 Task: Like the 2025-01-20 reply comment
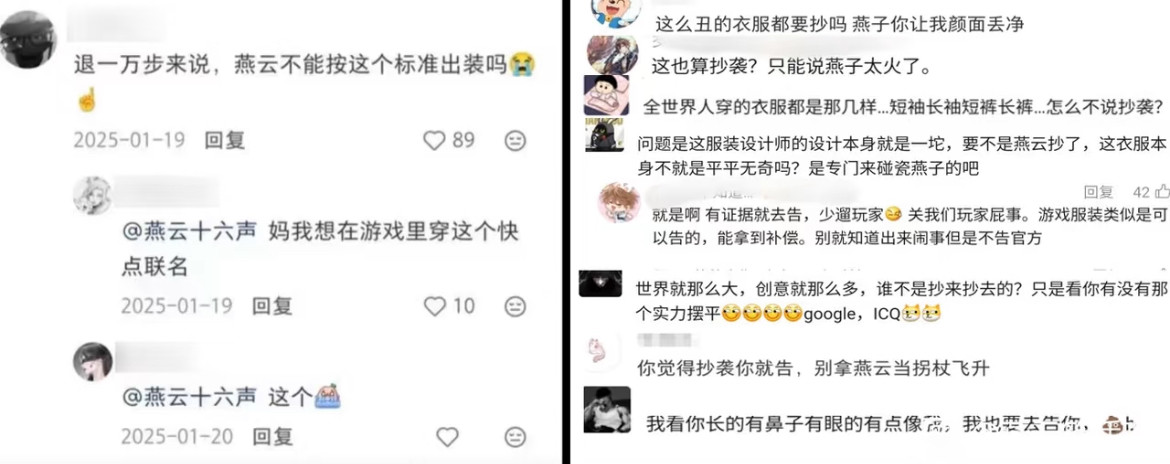pyautogui.click(x=447, y=436)
